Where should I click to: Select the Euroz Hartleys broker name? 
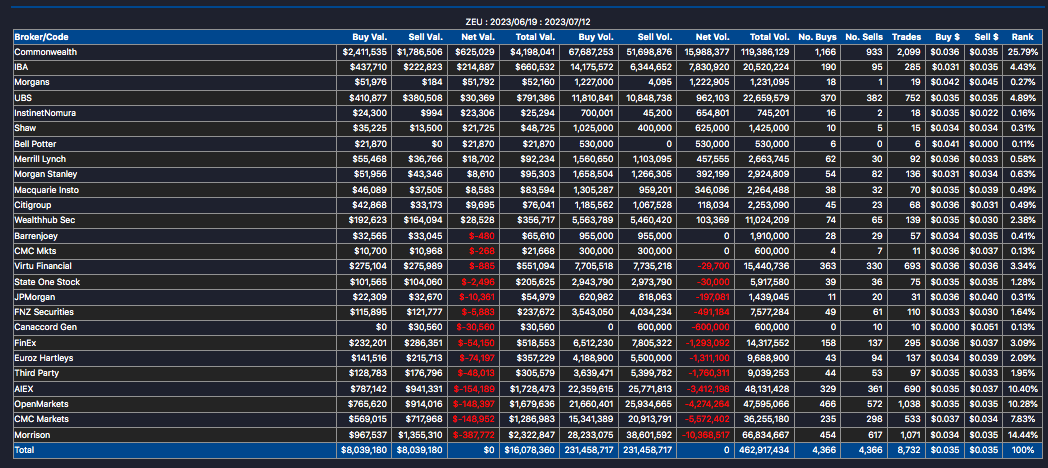click(43, 358)
